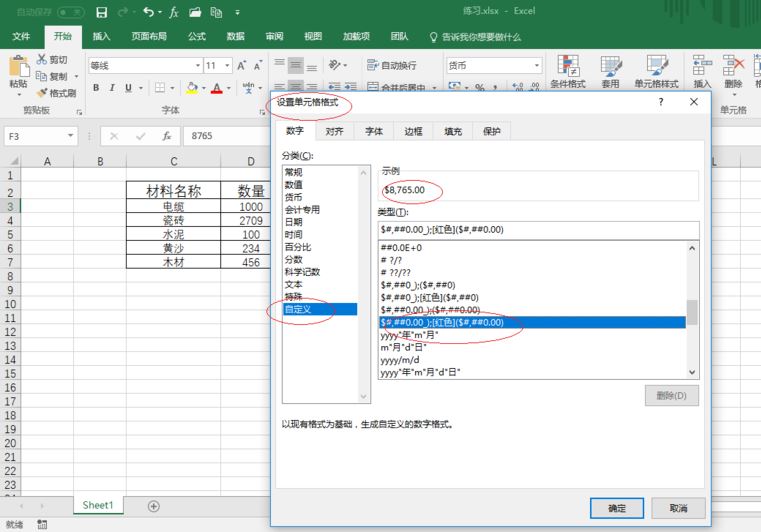Click the Conditional Formatting icon
The height and width of the screenshot is (532, 761).
point(568,66)
